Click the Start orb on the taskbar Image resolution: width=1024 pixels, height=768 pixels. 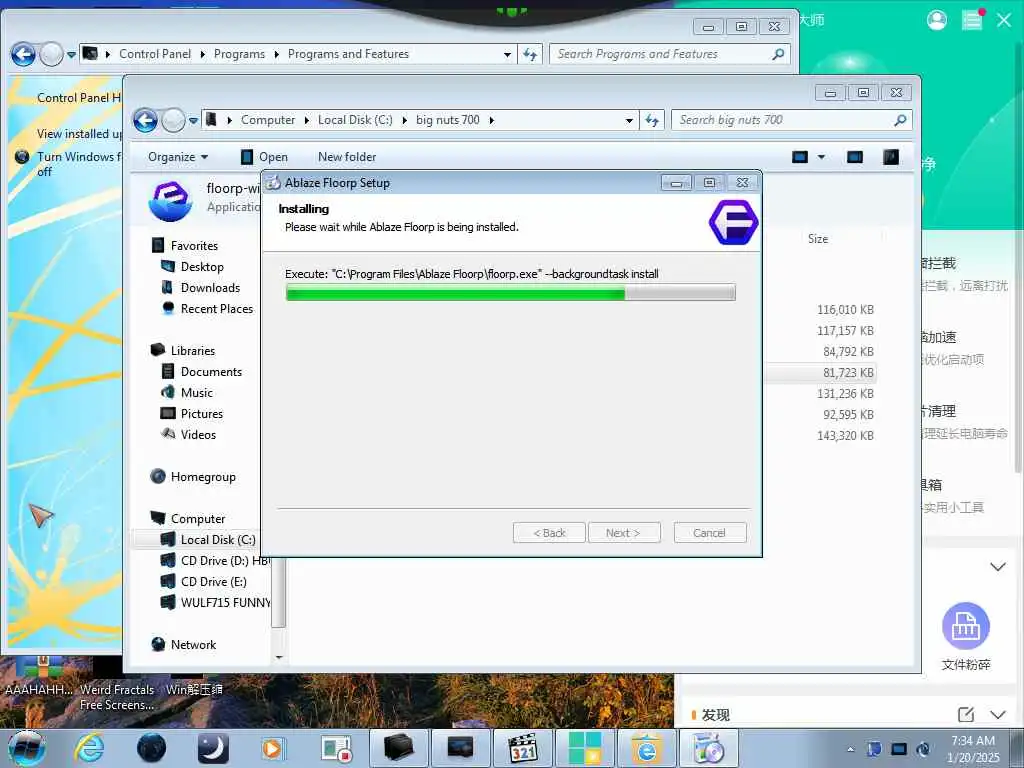coord(27,748)
